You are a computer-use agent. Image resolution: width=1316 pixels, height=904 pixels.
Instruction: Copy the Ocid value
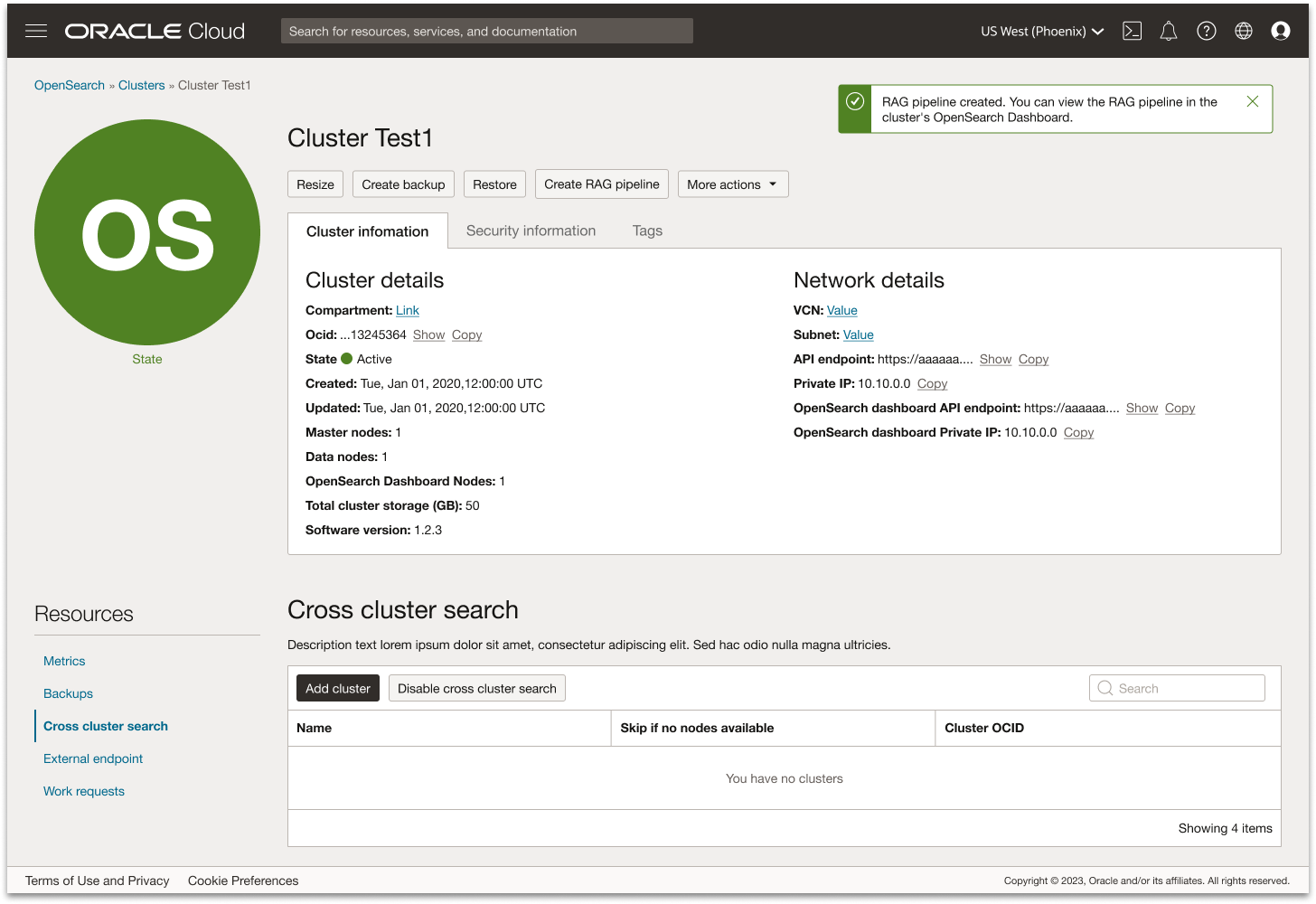466,334
